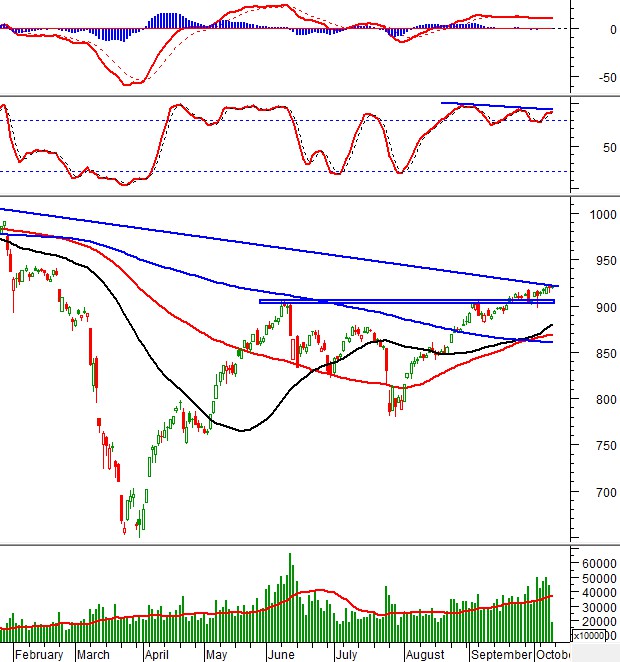Click the MACD trough in March
The height and width of the screenshot is (662, 620).
pos(128,84)
